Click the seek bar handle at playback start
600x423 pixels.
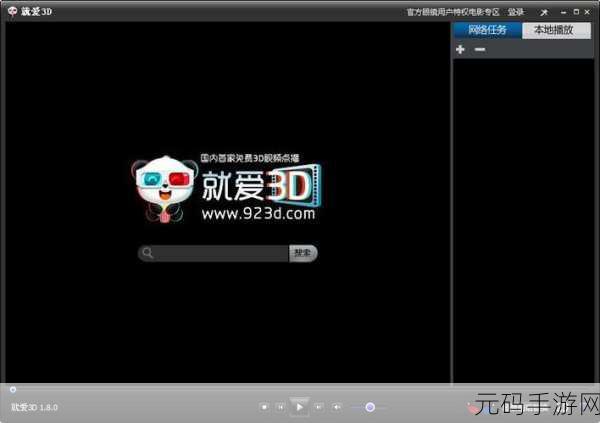[x=13, y=390]
